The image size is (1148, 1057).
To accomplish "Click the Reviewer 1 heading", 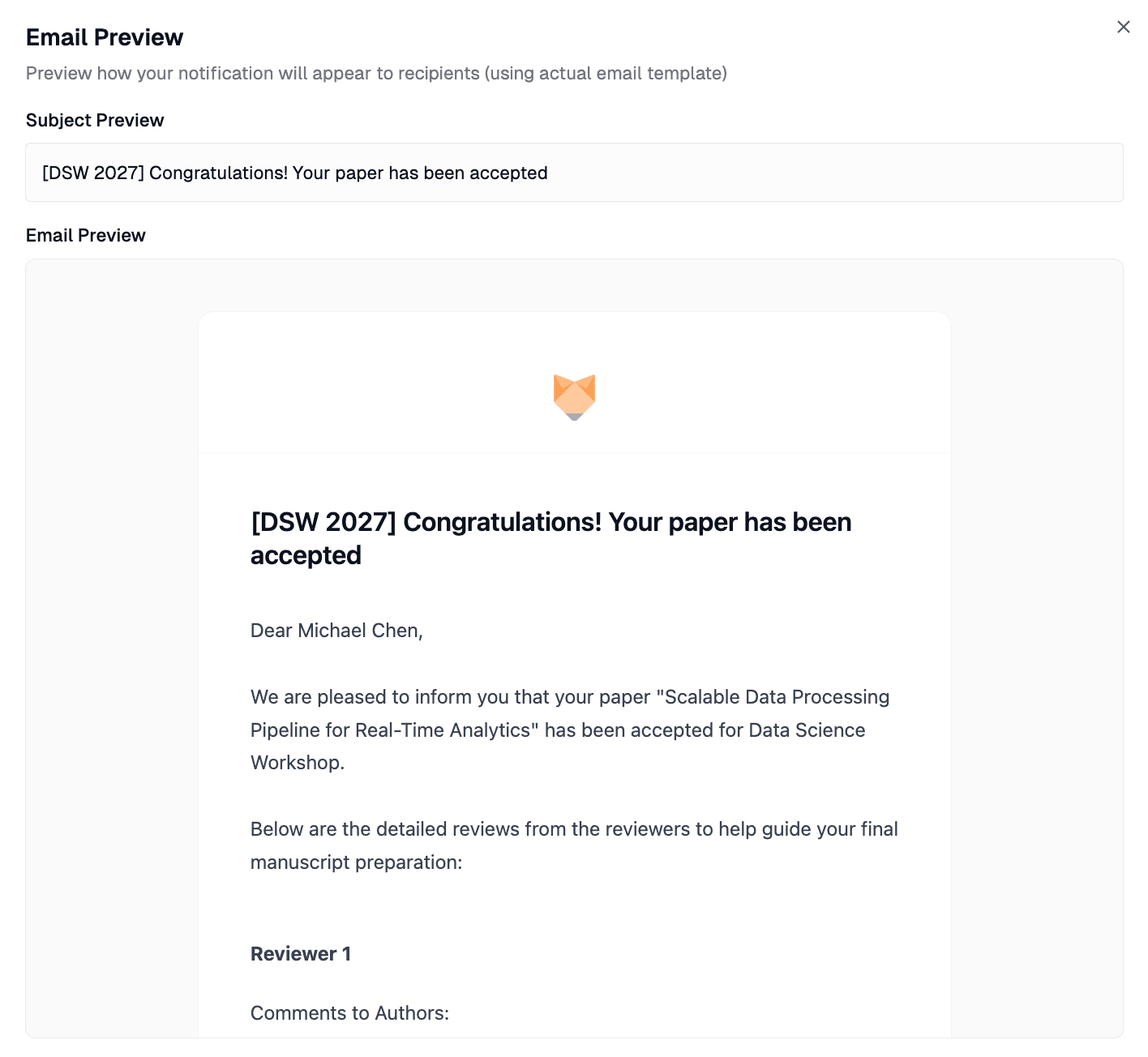I will coord(300,953).
